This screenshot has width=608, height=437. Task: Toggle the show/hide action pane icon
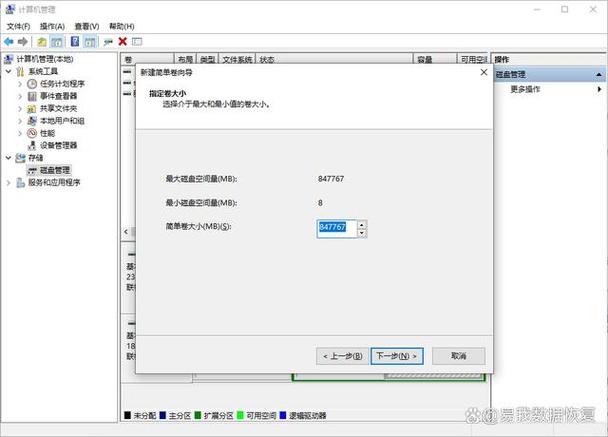click(x=90, y=41)
